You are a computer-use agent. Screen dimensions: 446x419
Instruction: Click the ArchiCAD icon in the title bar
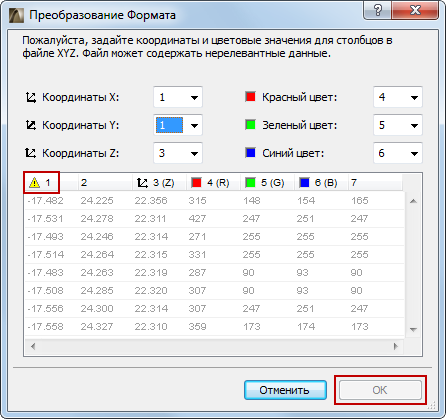(x=16, y=15)
